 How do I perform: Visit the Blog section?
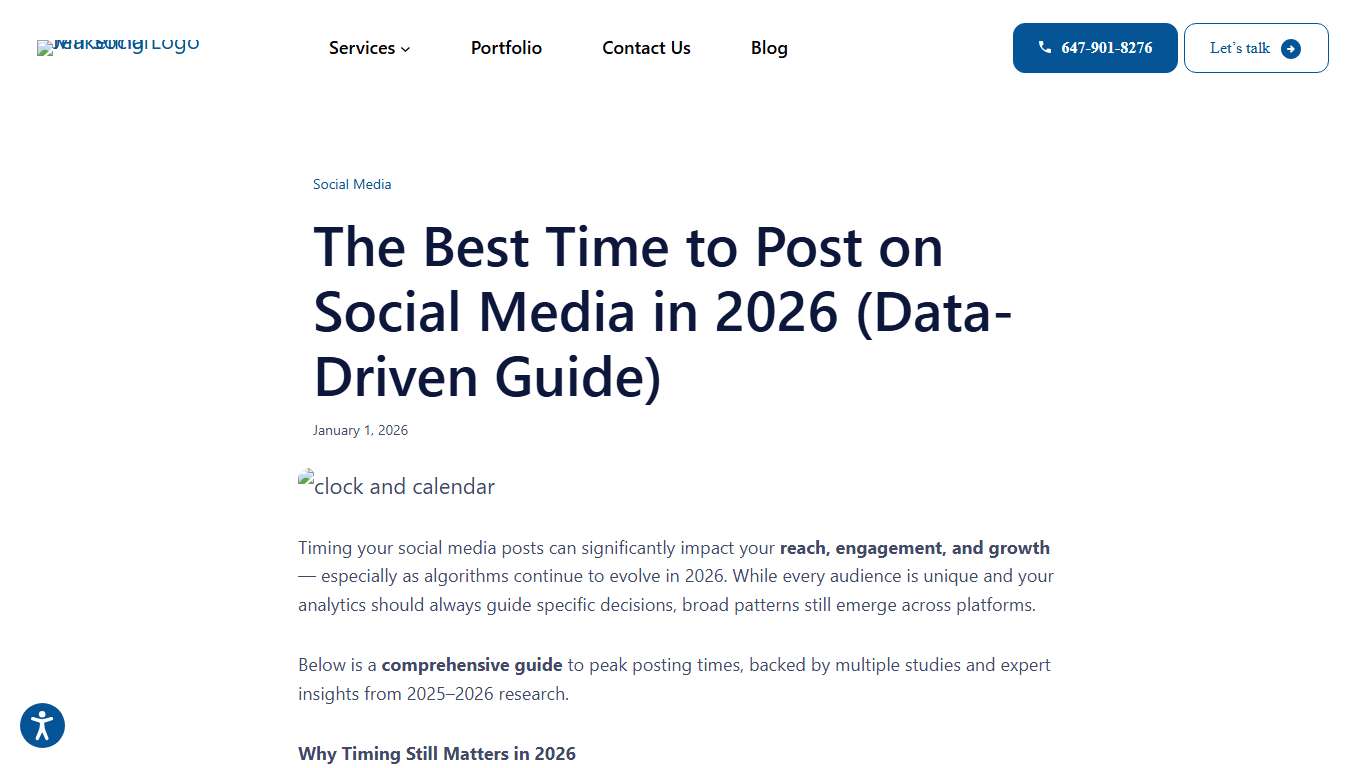tap(769, 48)
